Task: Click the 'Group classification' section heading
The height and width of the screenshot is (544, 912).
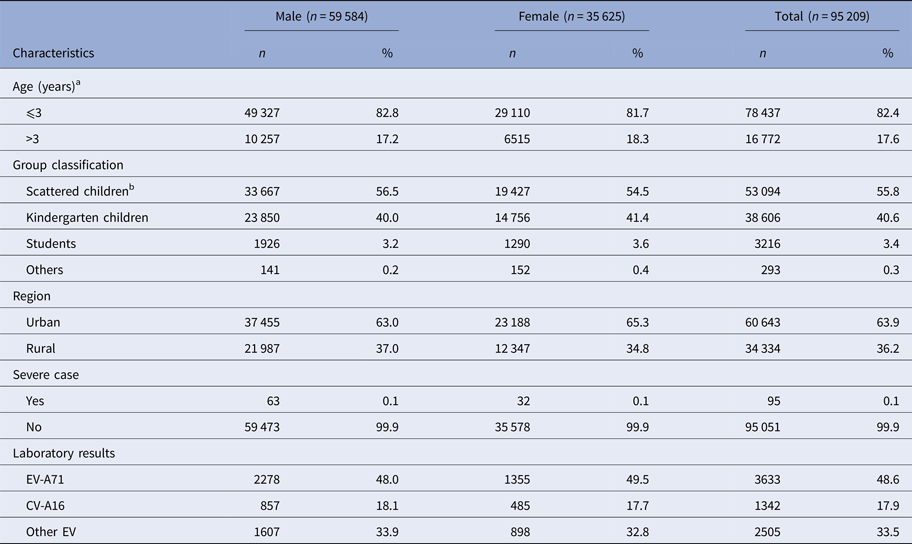Action: point(68,165)
